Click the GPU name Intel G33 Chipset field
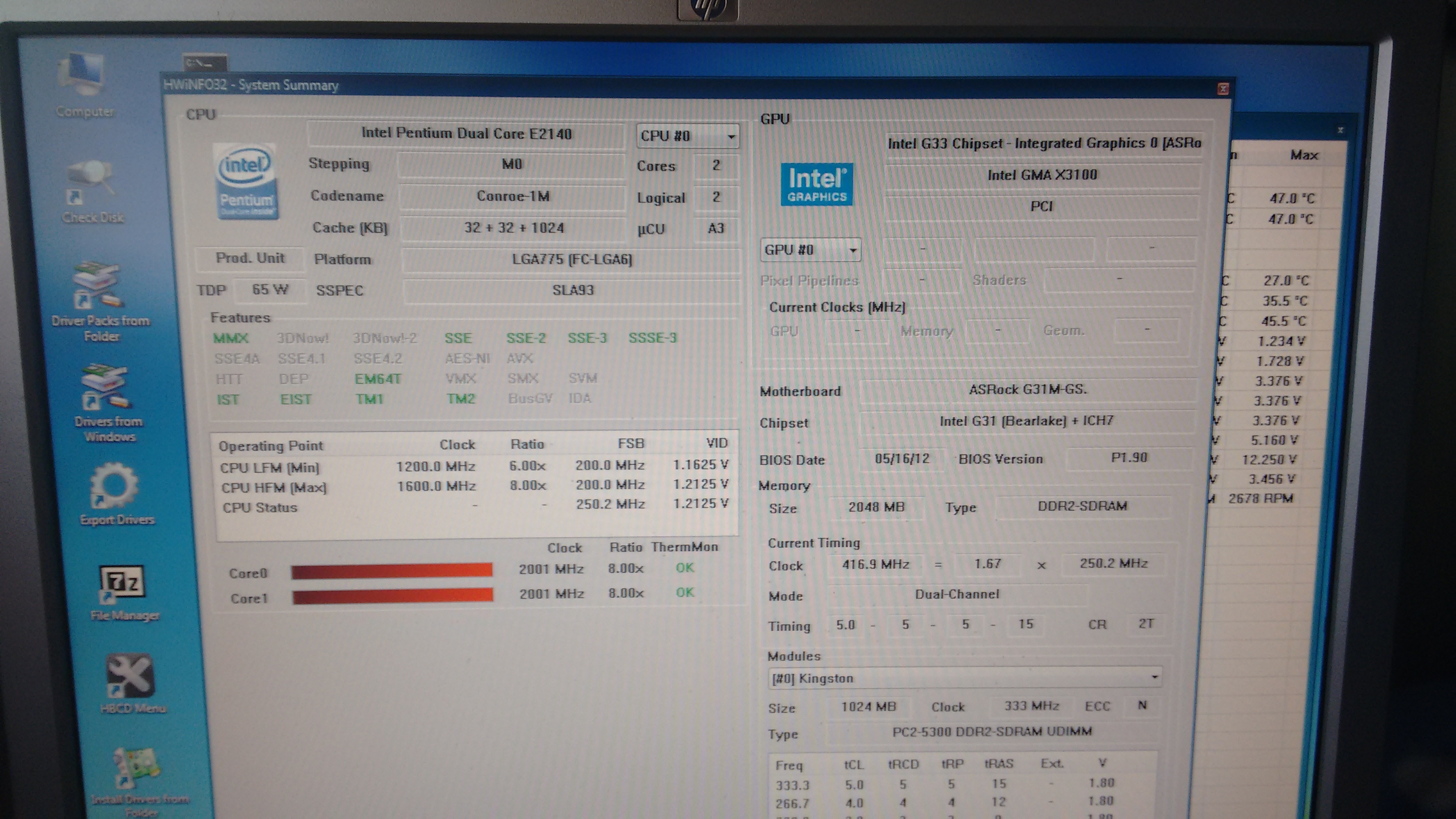 (x=1043, y=144)
